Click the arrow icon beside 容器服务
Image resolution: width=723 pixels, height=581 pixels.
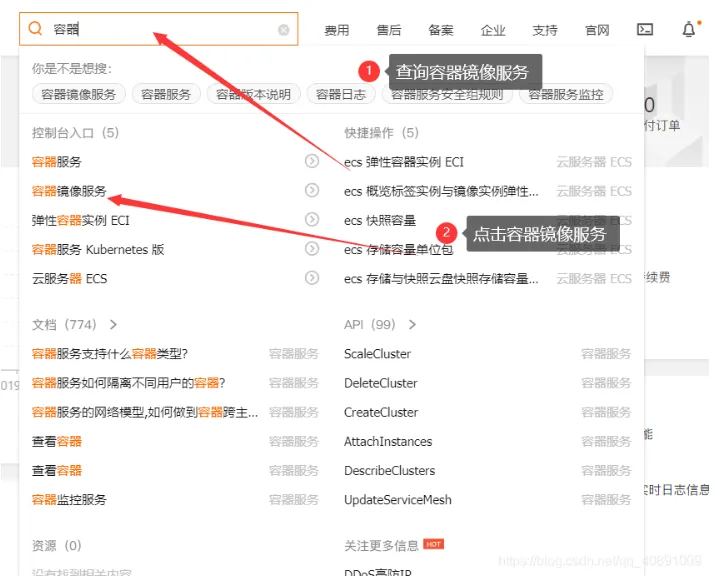click(x=312, y=161)
